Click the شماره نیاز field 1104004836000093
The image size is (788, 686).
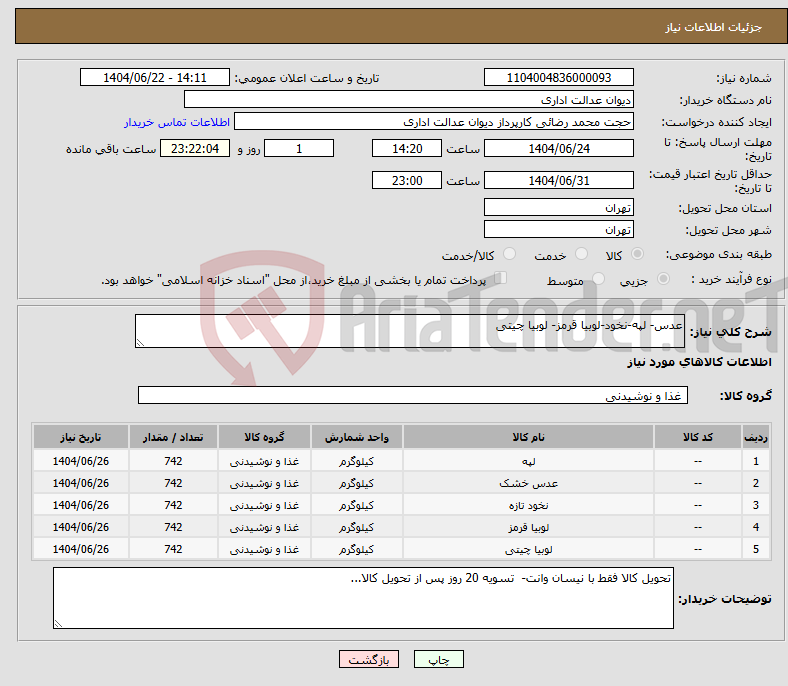pos(558,77)
